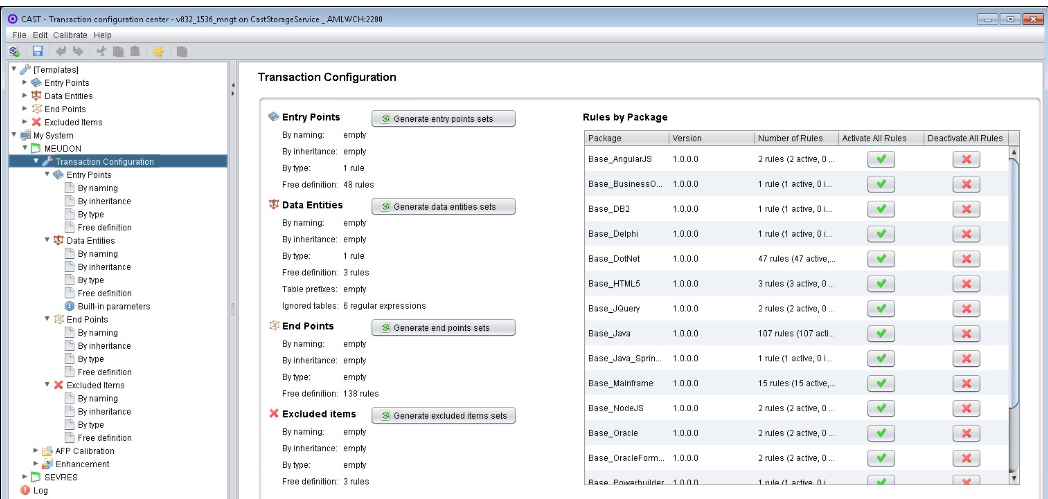This screenshot has width=1048, height=499.
Task: Open the Log node with red icon
Action: [x=33, y=490]
